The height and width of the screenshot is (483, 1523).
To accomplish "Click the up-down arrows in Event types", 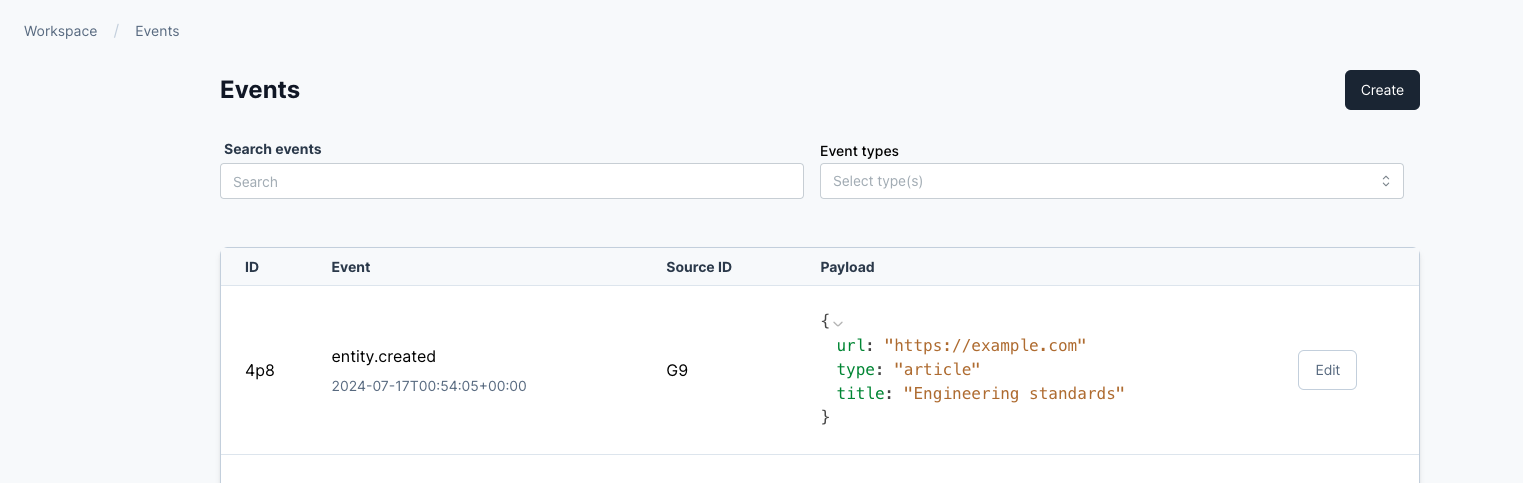I will click(x=1385, y=182).
